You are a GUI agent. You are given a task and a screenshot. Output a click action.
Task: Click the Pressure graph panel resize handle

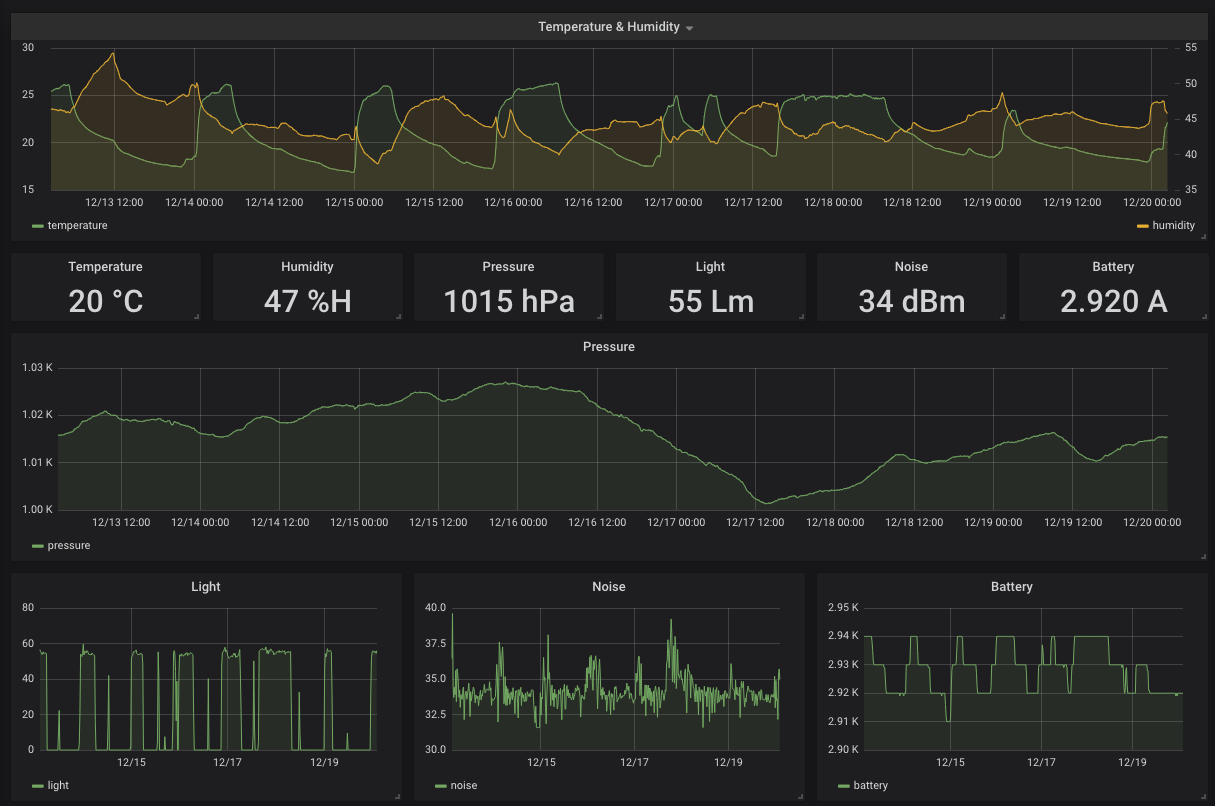tap(1203, 557)
